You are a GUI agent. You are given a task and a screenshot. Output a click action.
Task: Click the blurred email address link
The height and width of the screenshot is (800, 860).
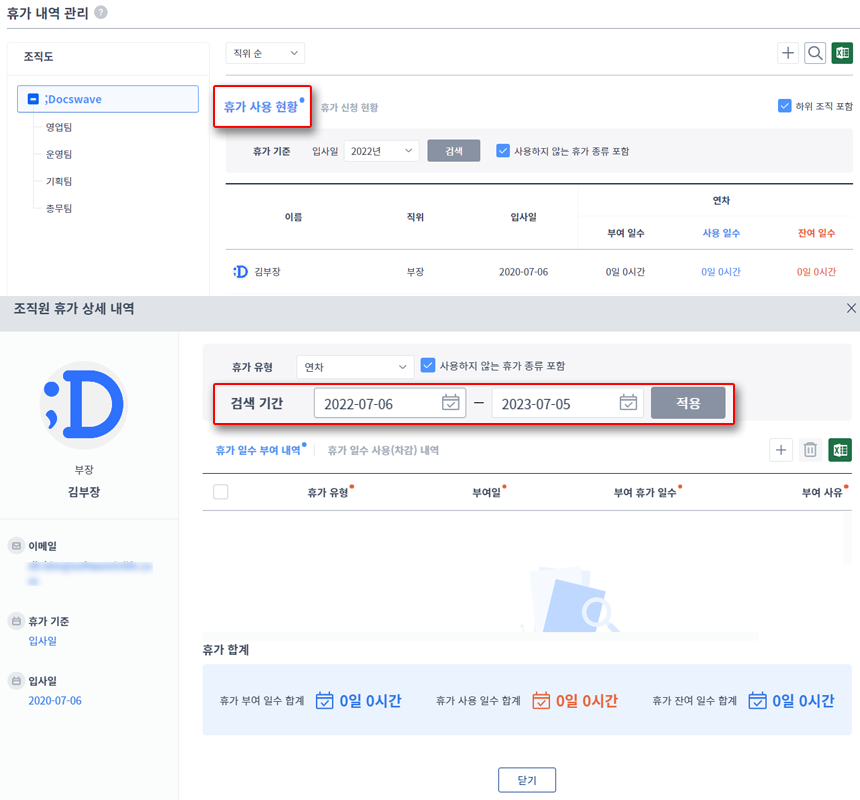click(90, 572)
